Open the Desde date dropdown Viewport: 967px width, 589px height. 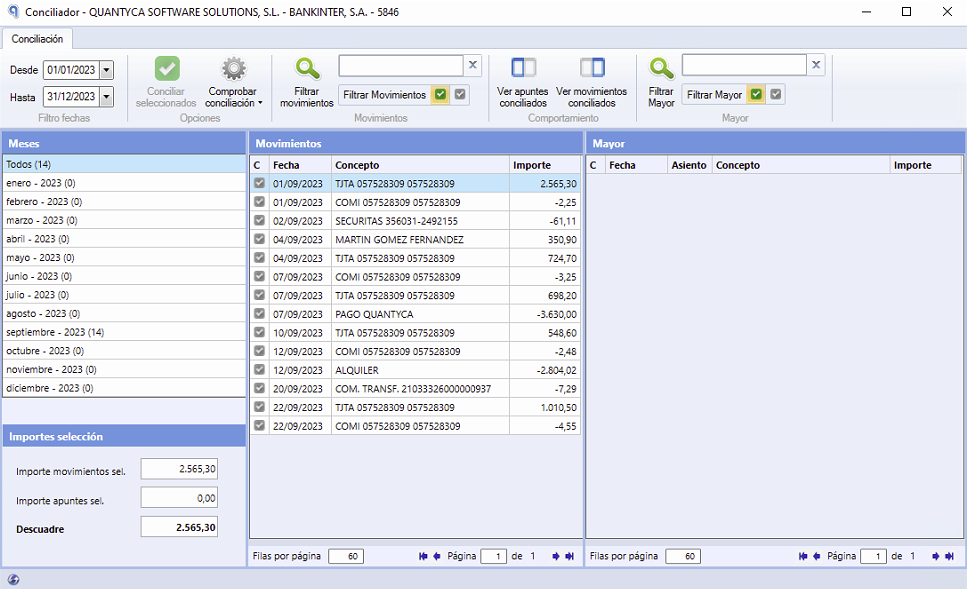(x=107, y=70)
